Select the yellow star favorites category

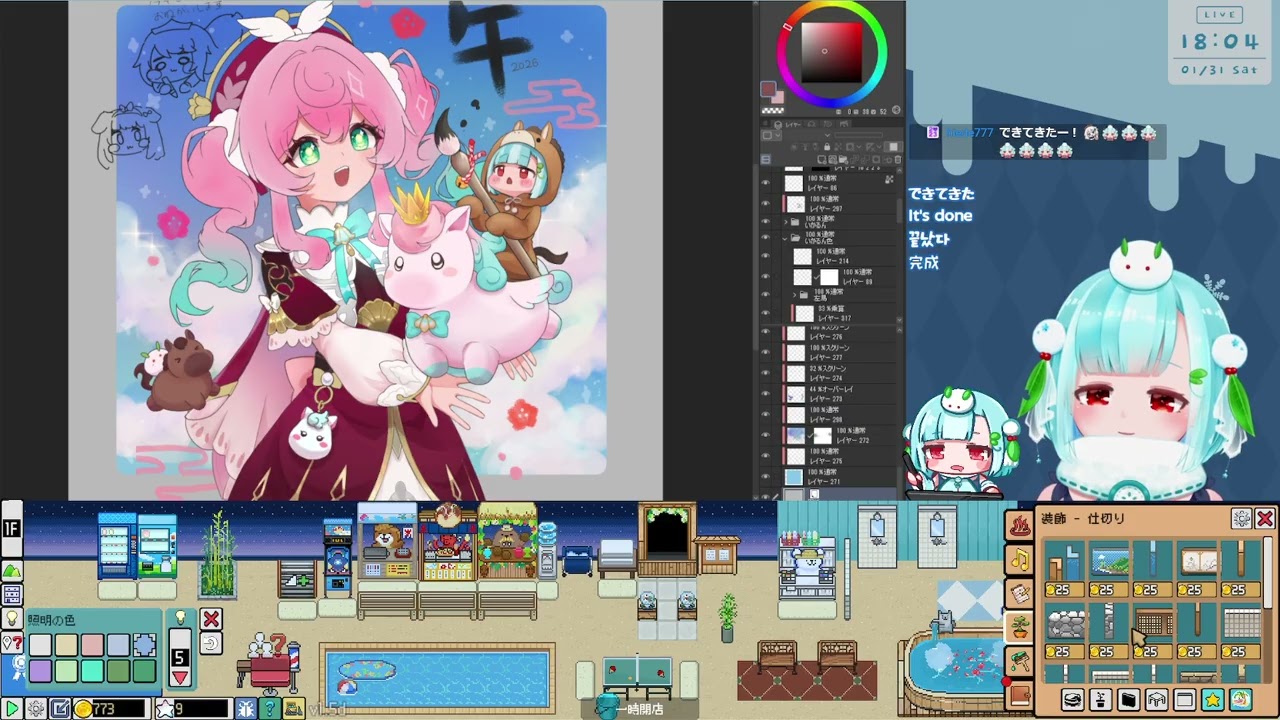point(1213,700)
